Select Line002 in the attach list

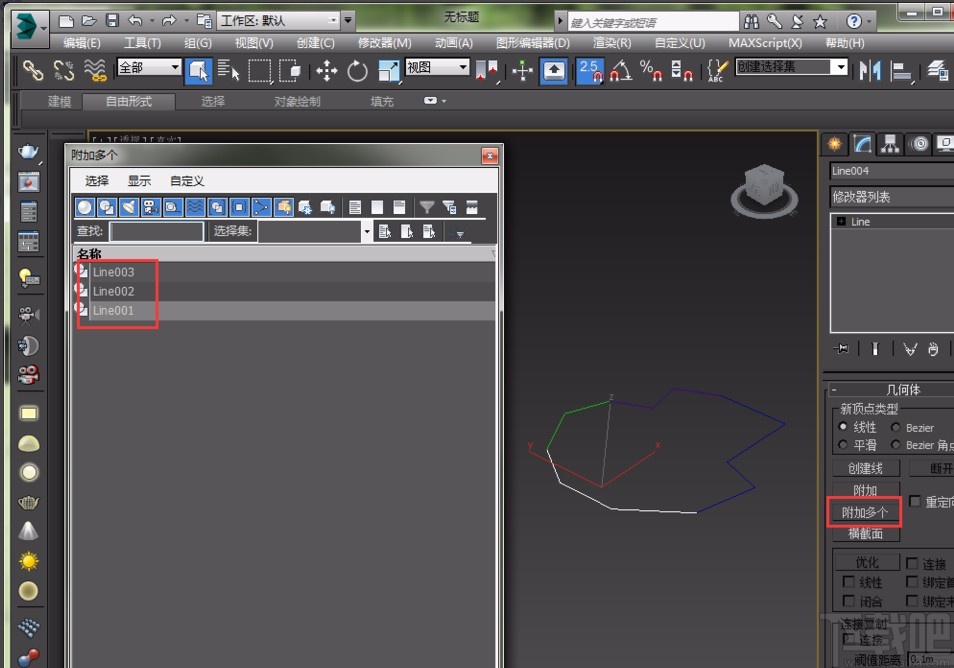click(x=111, y=291)
